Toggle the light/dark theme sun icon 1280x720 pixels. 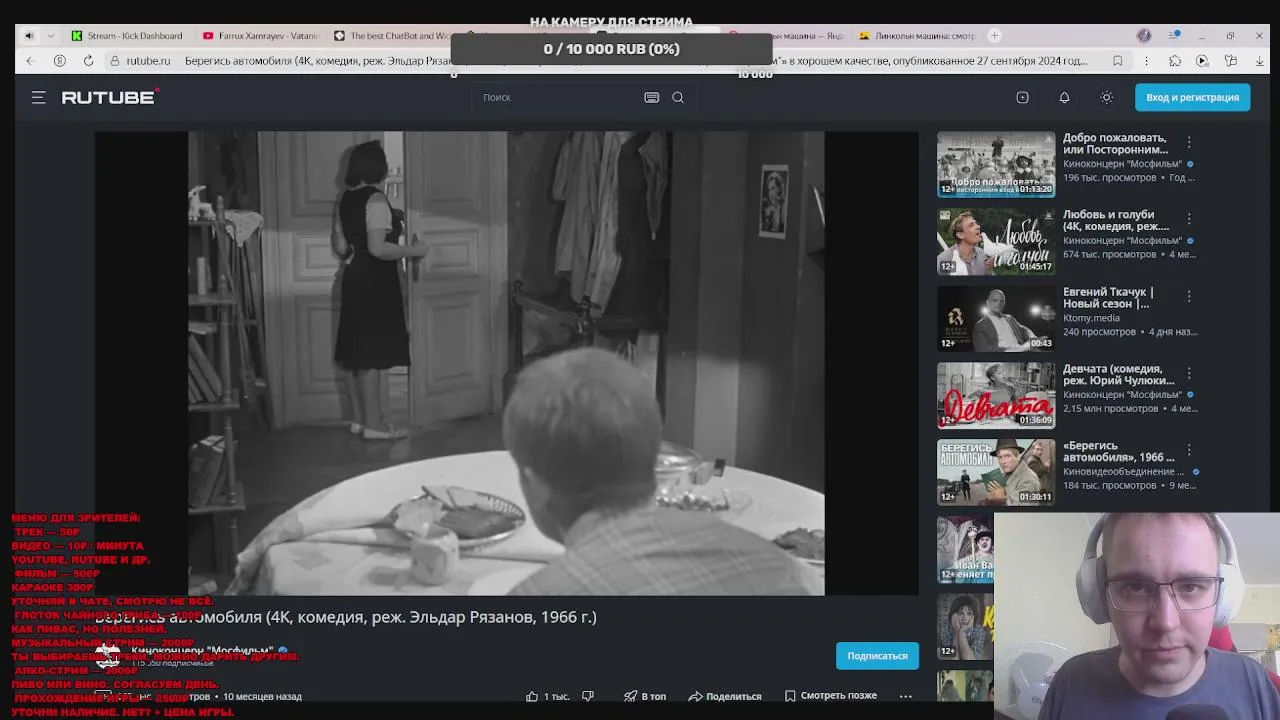[1106, 97]
